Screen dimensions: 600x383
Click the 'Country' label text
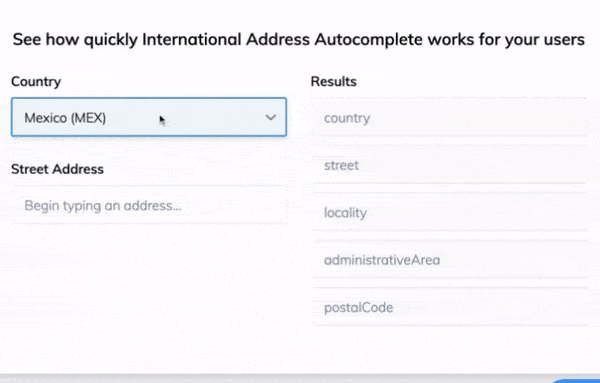click(x=36, y=81)
